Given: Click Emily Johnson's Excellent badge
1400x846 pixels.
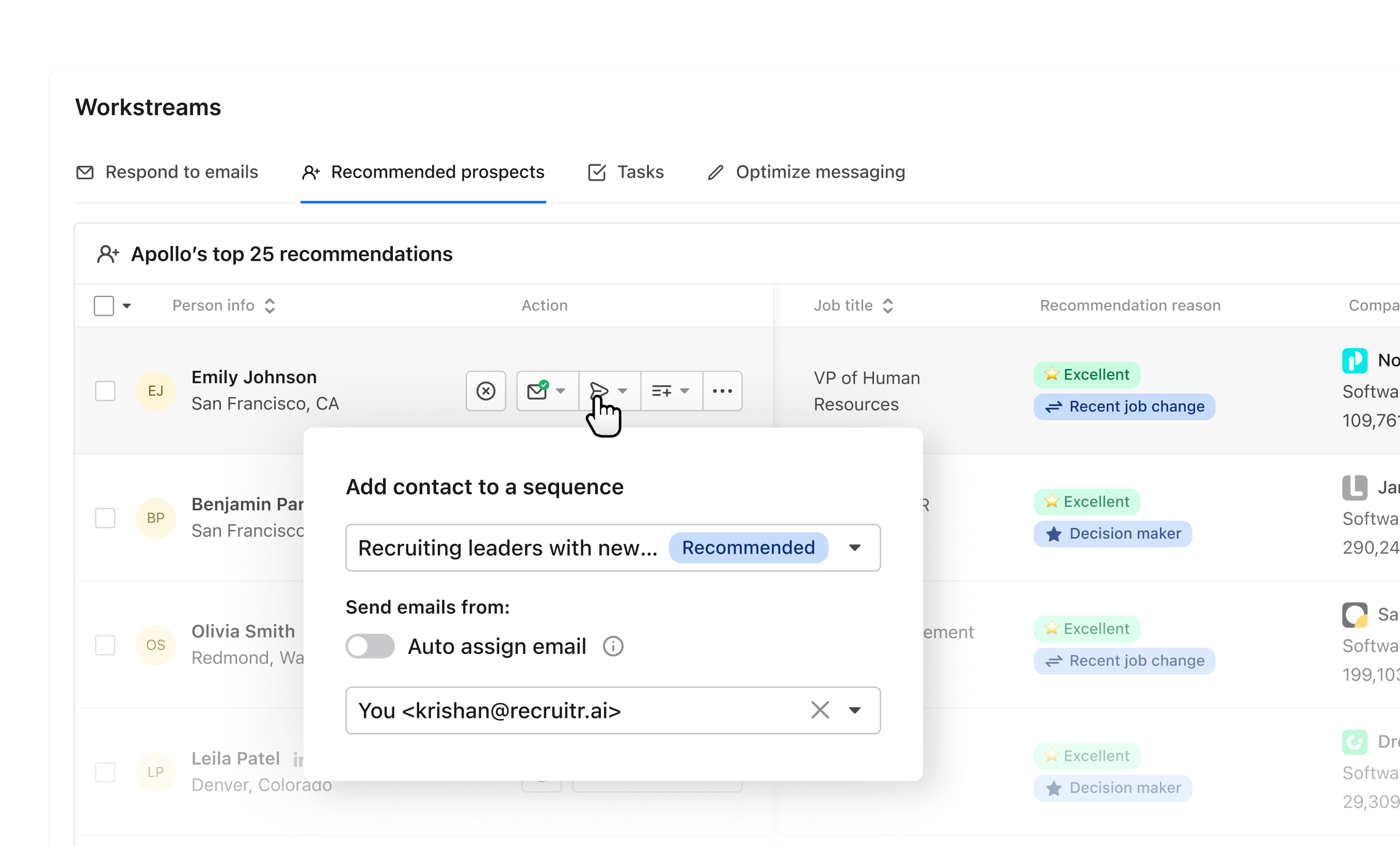Looking at the screenshot, I should coord(1086,374).
